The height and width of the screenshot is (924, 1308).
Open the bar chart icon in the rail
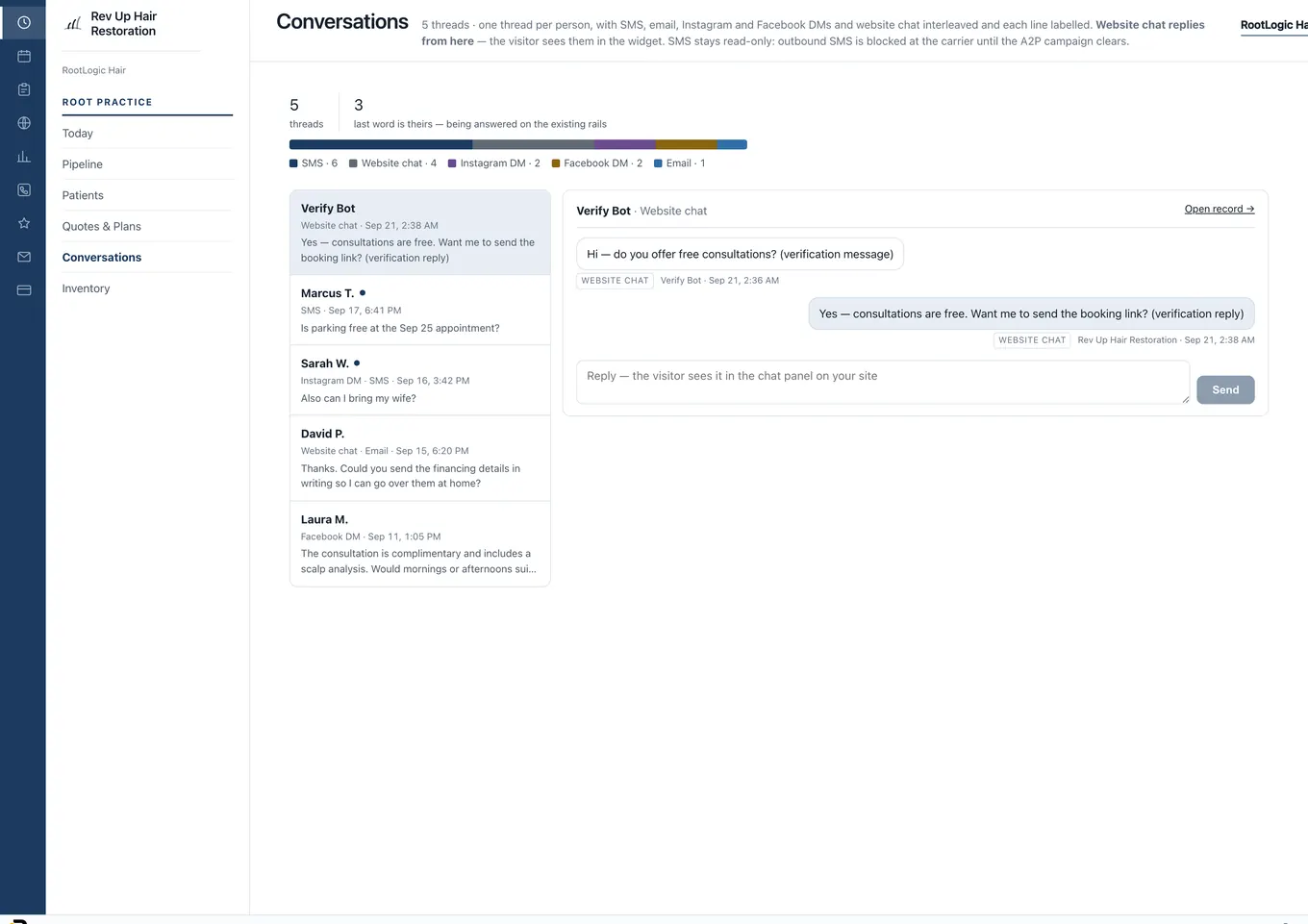(24, 157)
